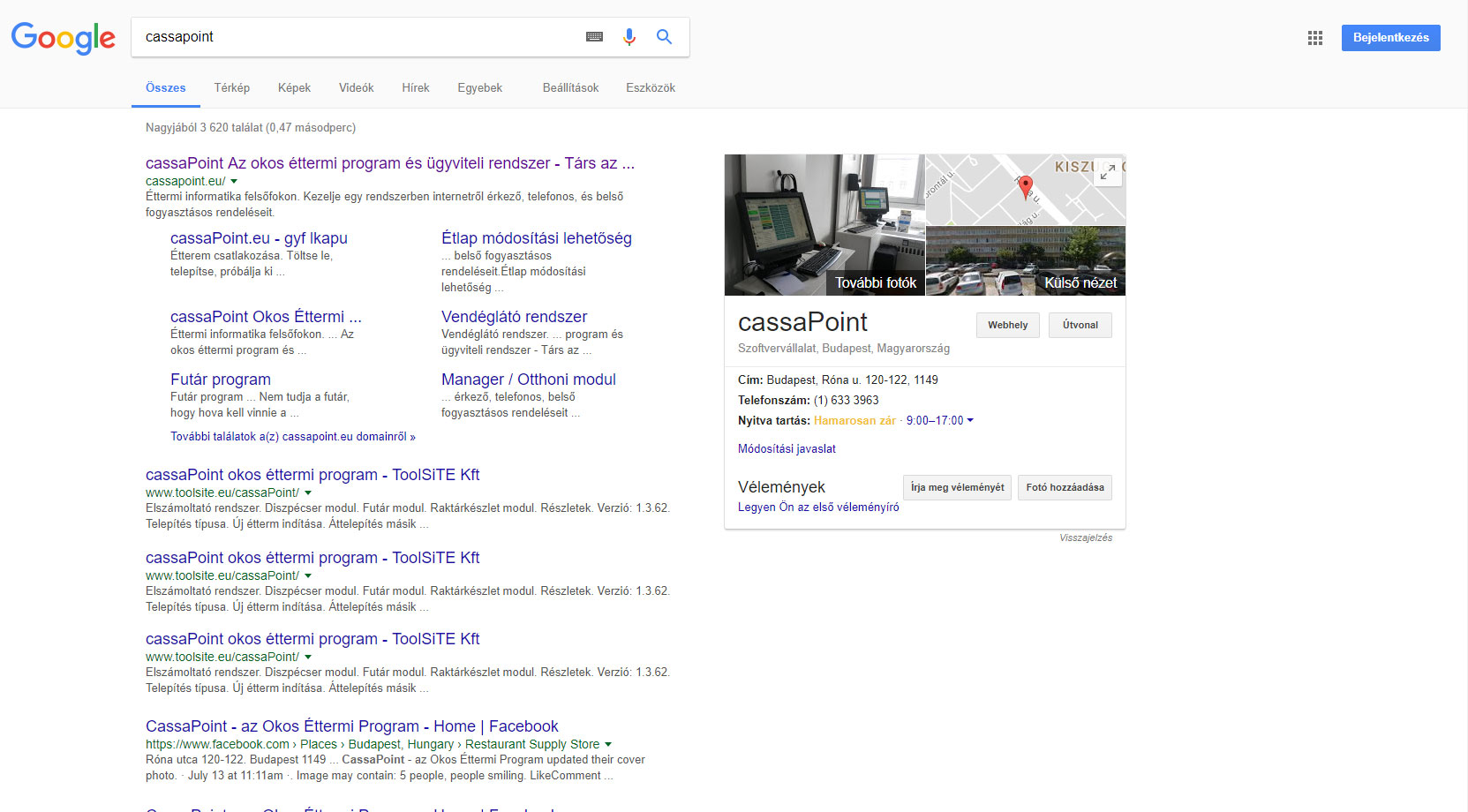1468x812 pixels.
Task: Open Manager / Otthoni modul sitelink
Action: tap(529, 380)
